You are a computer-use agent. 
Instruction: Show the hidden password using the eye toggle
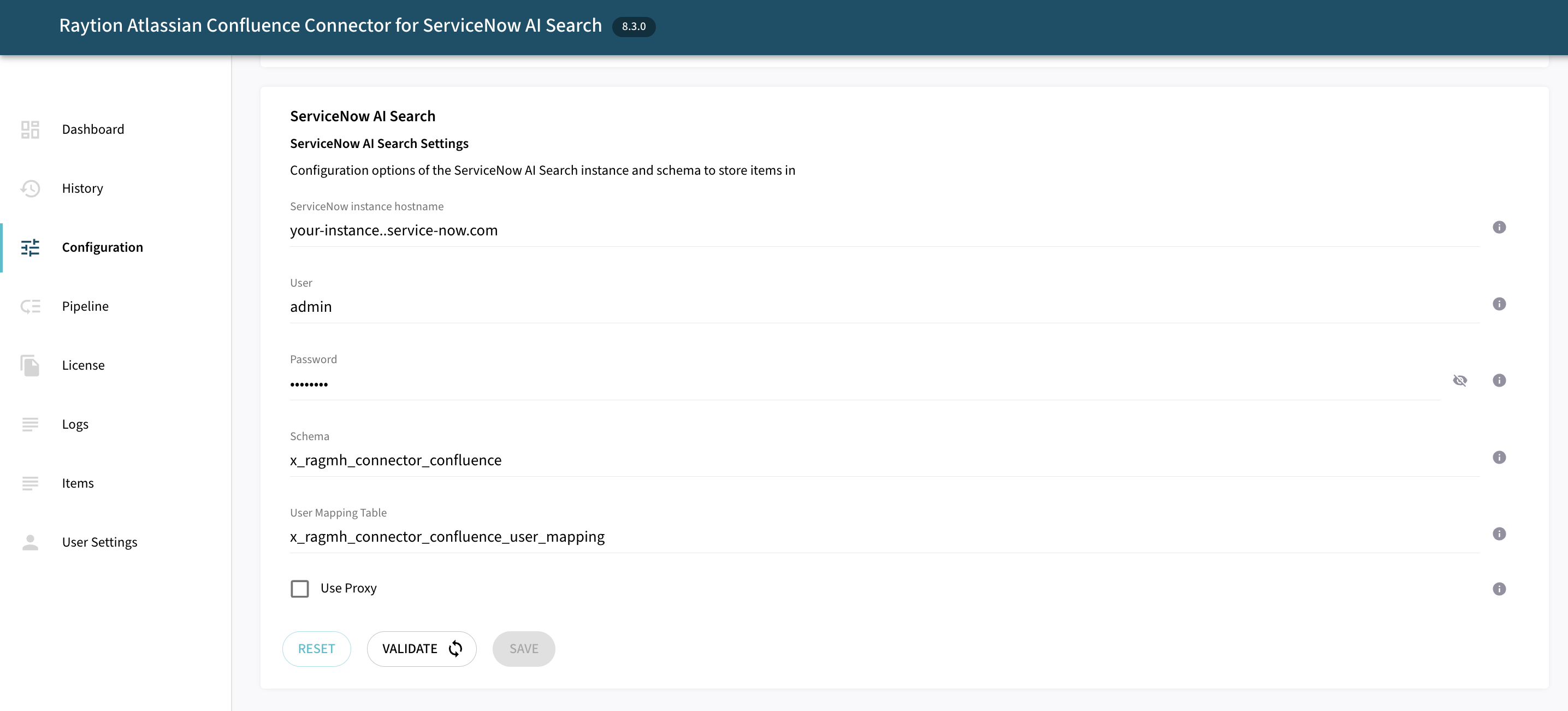pos(1461,381)
